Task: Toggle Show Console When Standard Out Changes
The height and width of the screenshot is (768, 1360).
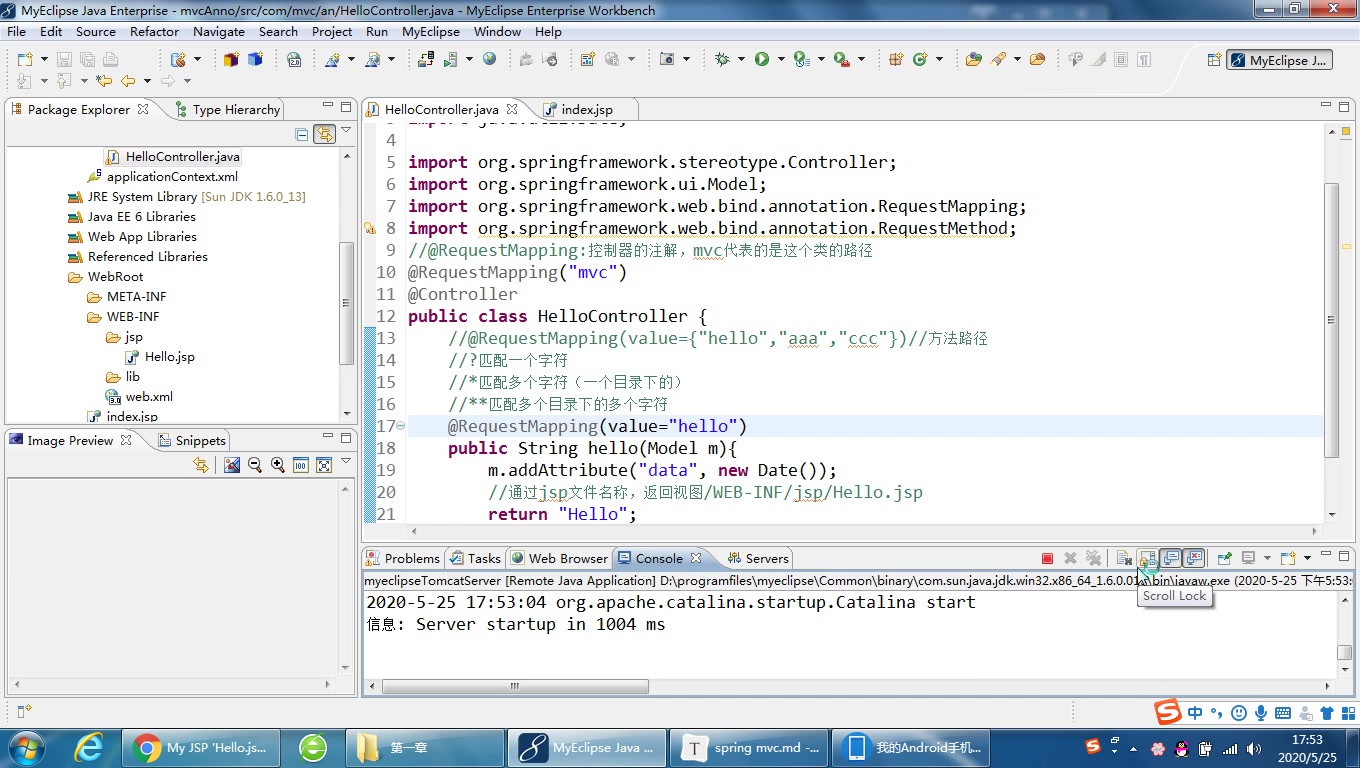Action: pos(1169,558)
